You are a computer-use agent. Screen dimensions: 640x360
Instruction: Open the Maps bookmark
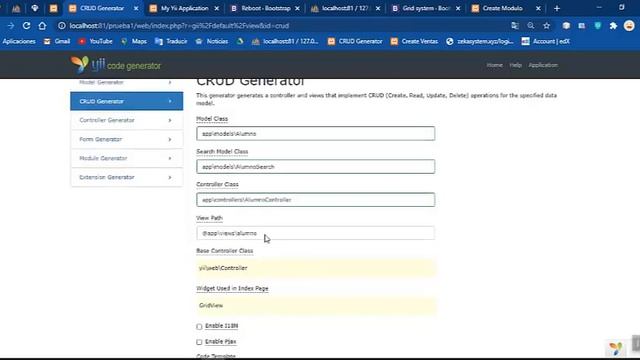tap(134, 41)
